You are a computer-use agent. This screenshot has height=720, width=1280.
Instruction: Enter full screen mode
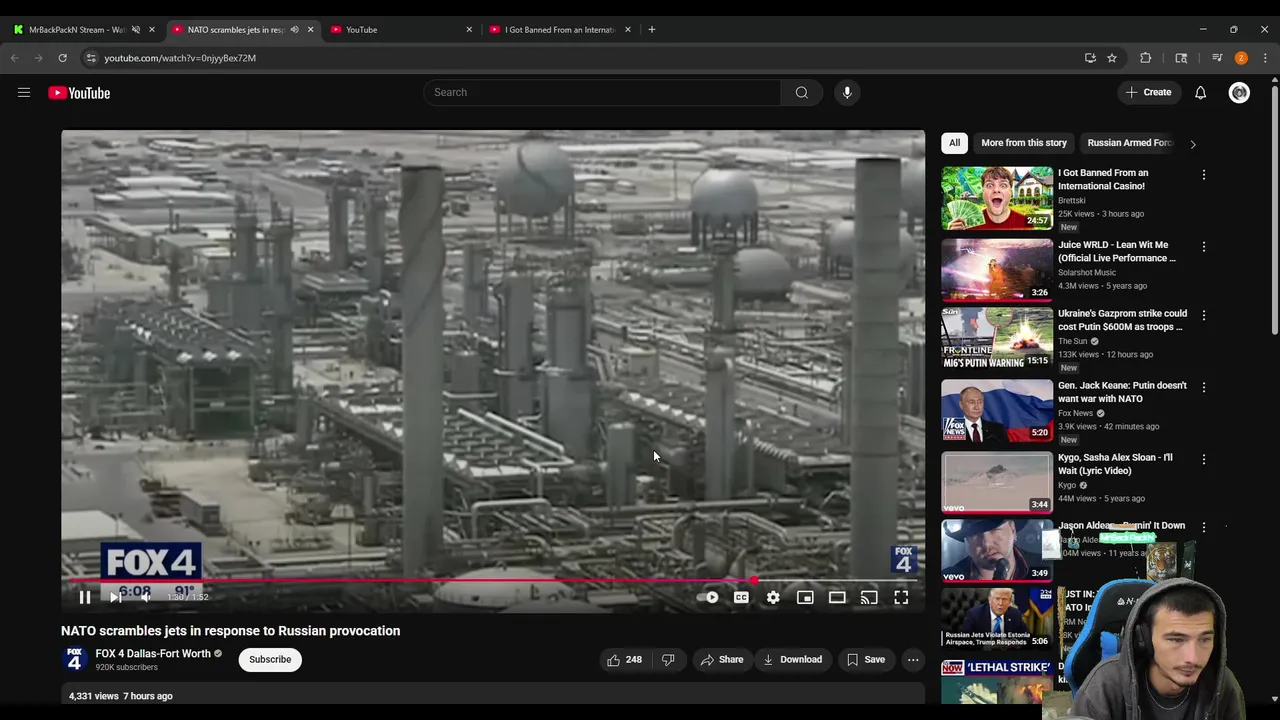tap(901, 597)
